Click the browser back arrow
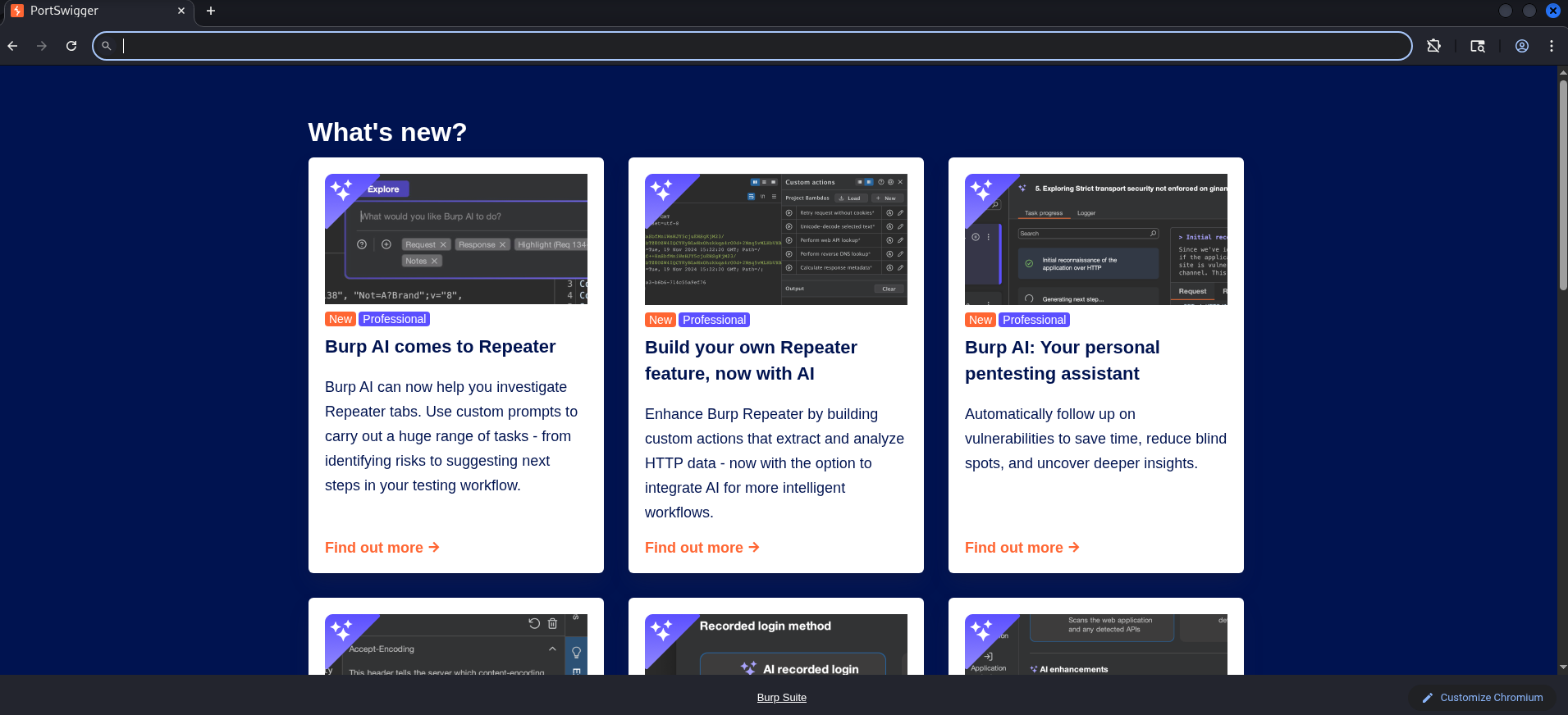The image size is (1568, 715). pos(12,46)
